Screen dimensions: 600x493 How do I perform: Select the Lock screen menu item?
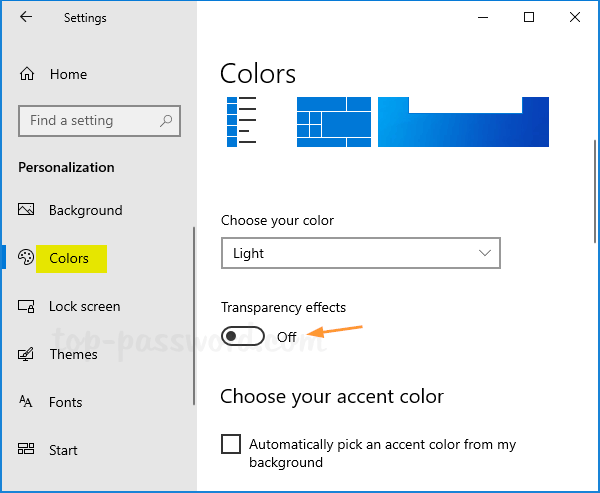click(85, 306)
